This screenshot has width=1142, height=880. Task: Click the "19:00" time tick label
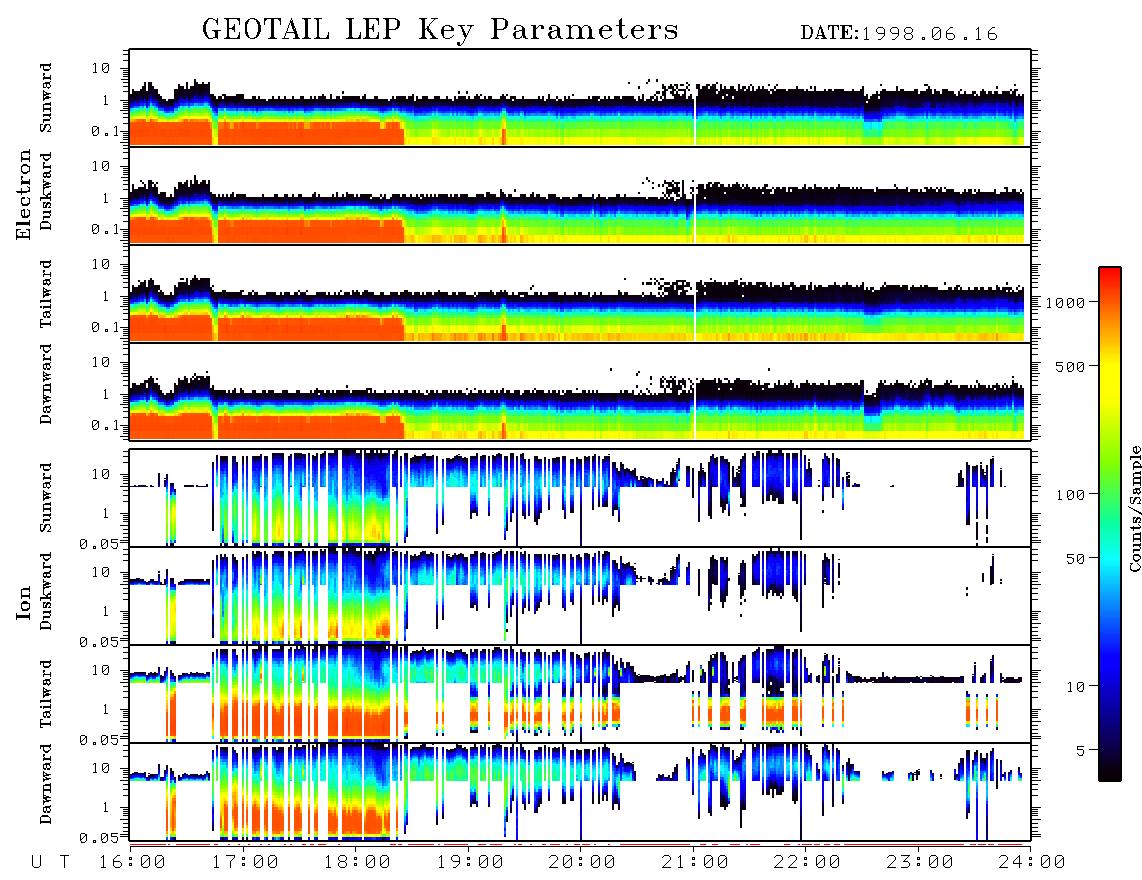point(470,862)
